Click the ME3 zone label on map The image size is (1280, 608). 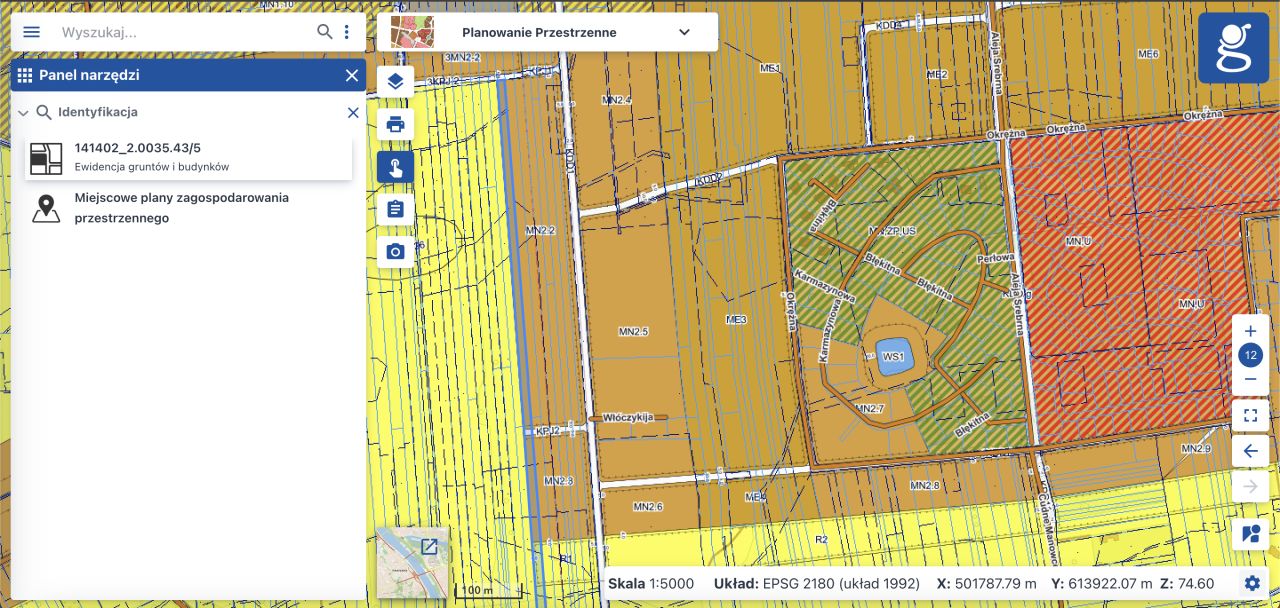tap(736, 320)
